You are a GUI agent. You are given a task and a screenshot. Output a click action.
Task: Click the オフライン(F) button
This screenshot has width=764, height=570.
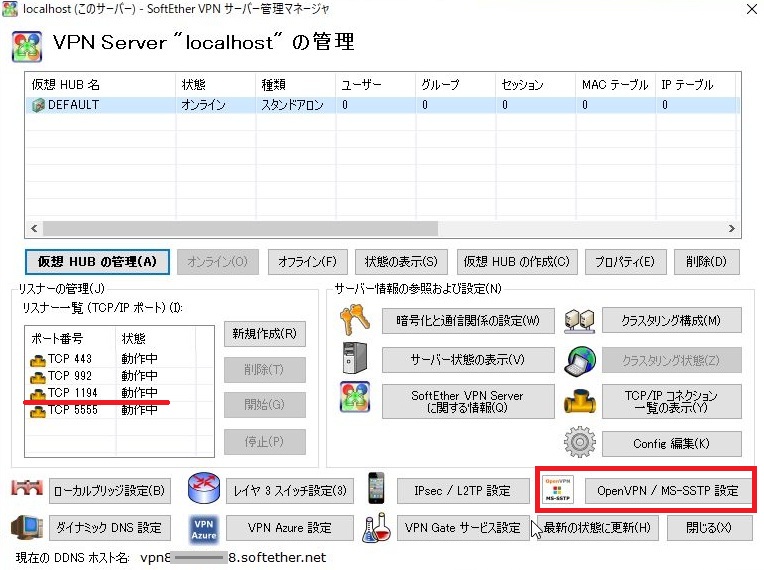tap(307, 262)
